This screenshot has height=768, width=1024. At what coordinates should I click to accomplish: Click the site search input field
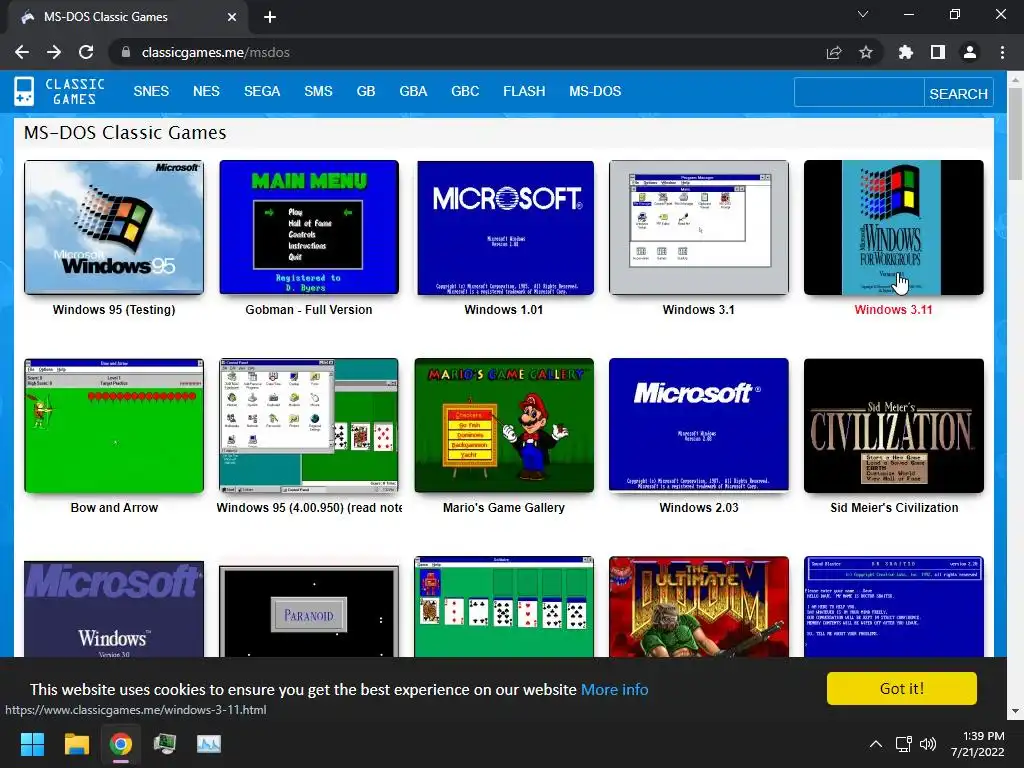coord(859,92)
